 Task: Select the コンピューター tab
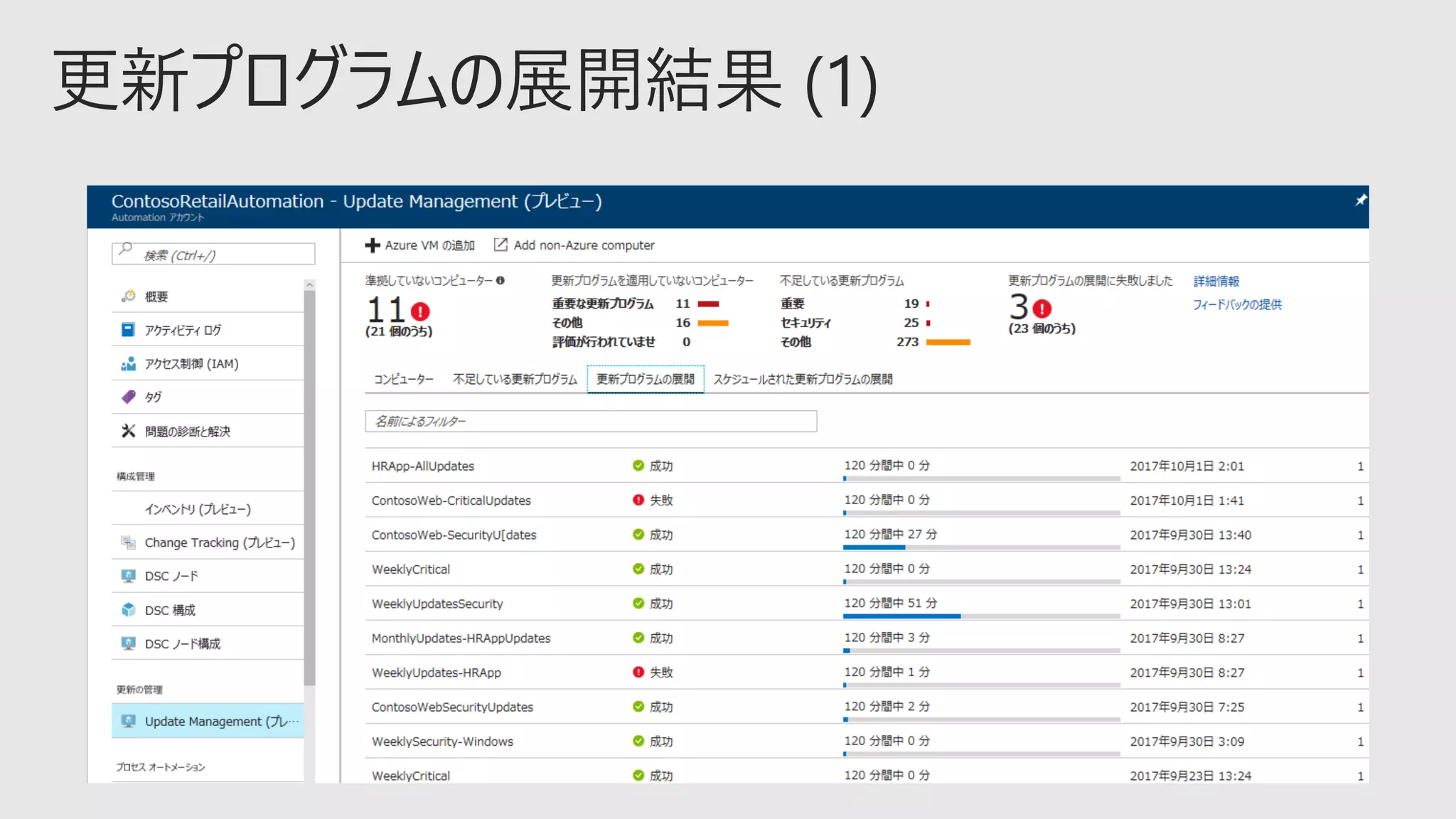[403, 380]
